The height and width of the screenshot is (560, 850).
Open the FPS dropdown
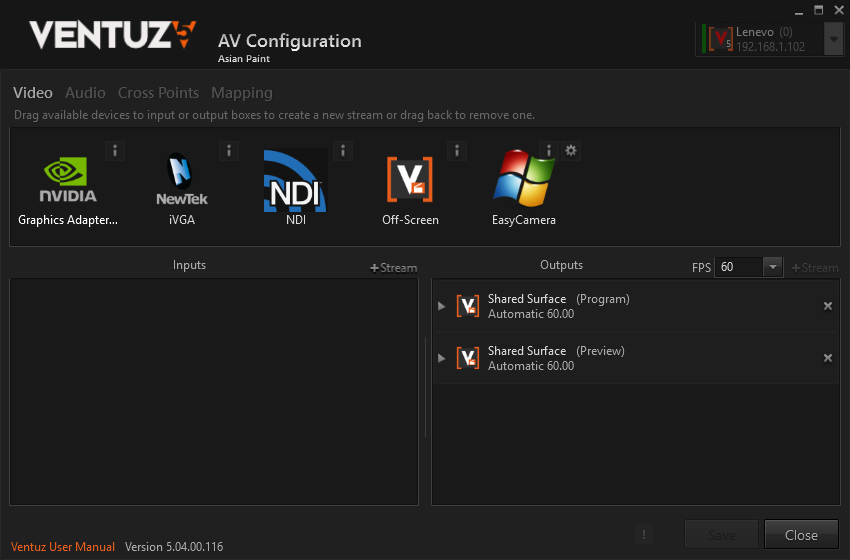772,267
